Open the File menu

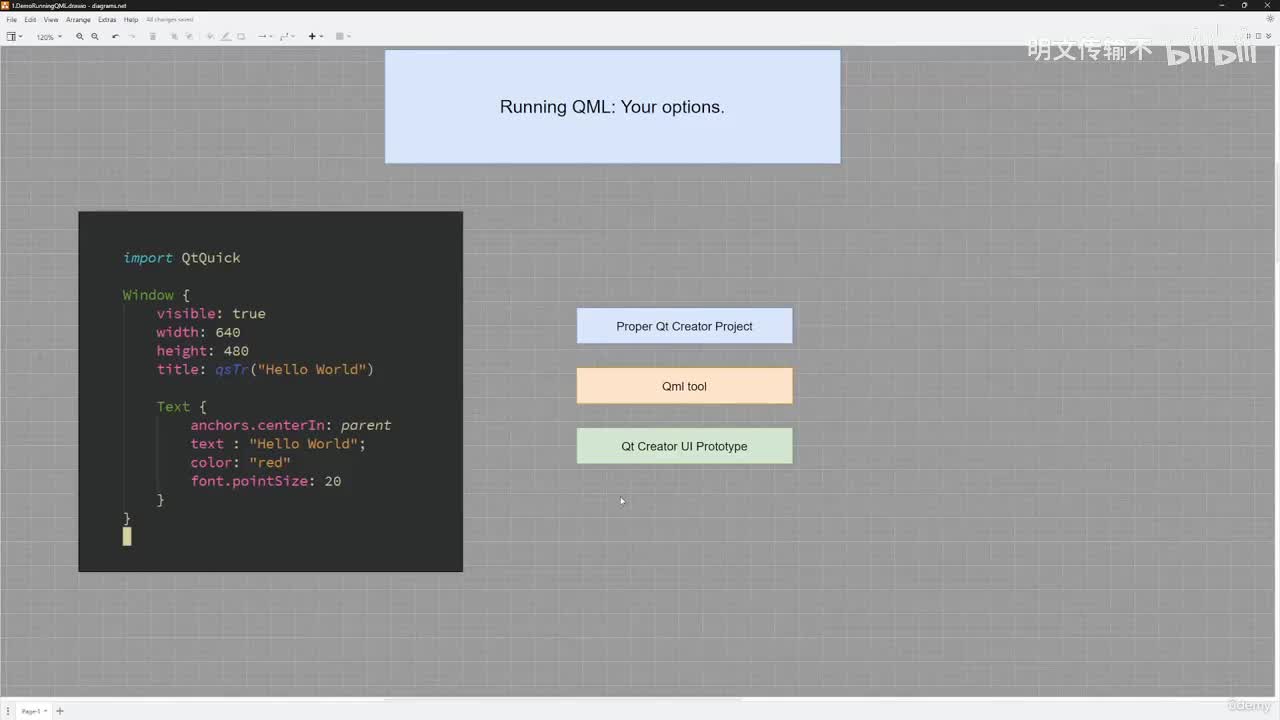[x=12, y=20]
